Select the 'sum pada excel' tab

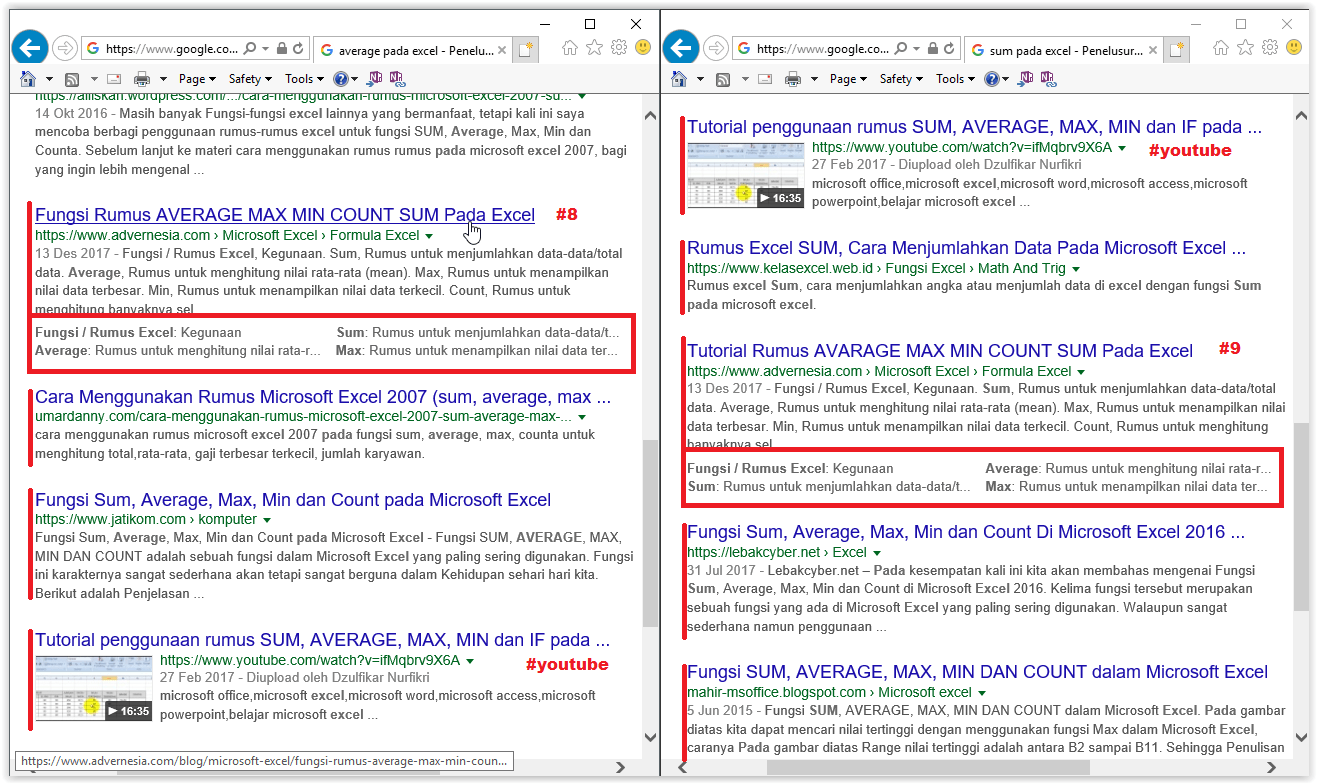tap(1063, 50)
